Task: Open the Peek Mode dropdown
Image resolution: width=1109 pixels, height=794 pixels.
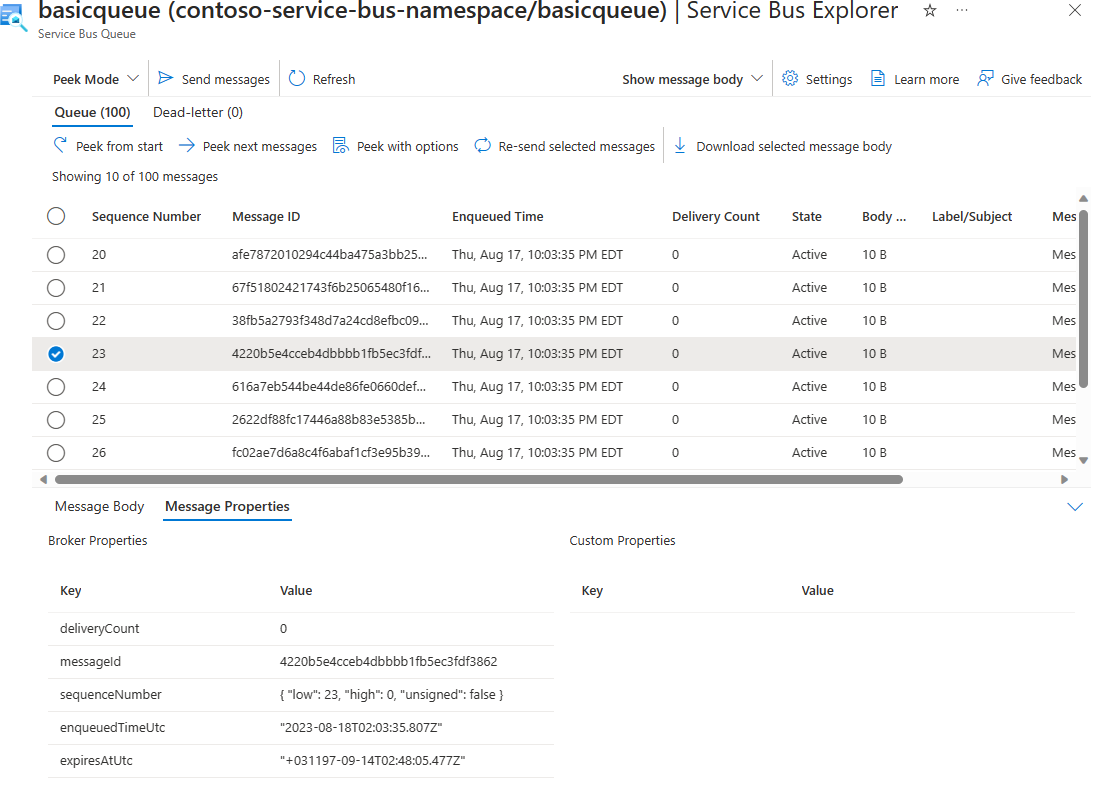Action: click(95, 79)
